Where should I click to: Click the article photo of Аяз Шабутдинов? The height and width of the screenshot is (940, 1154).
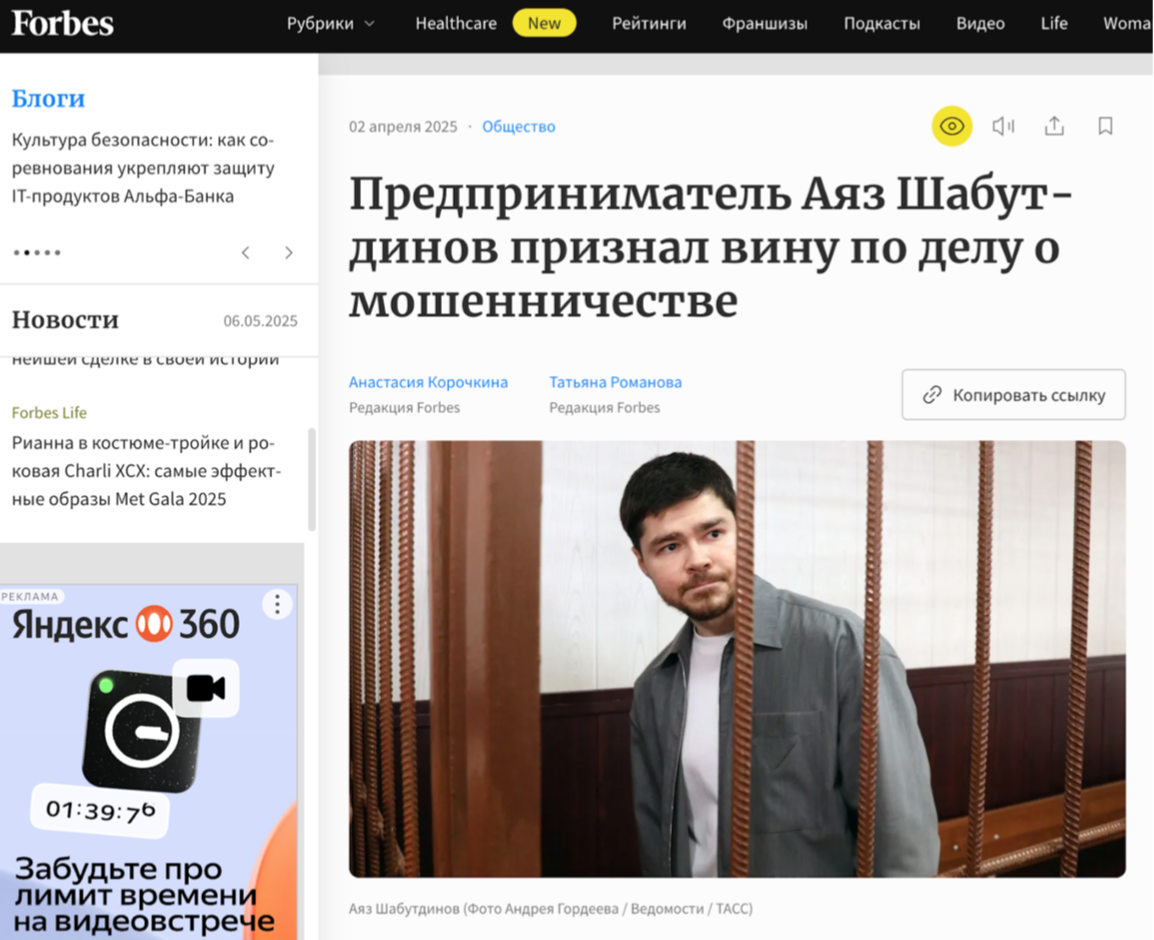click(737, 659)
